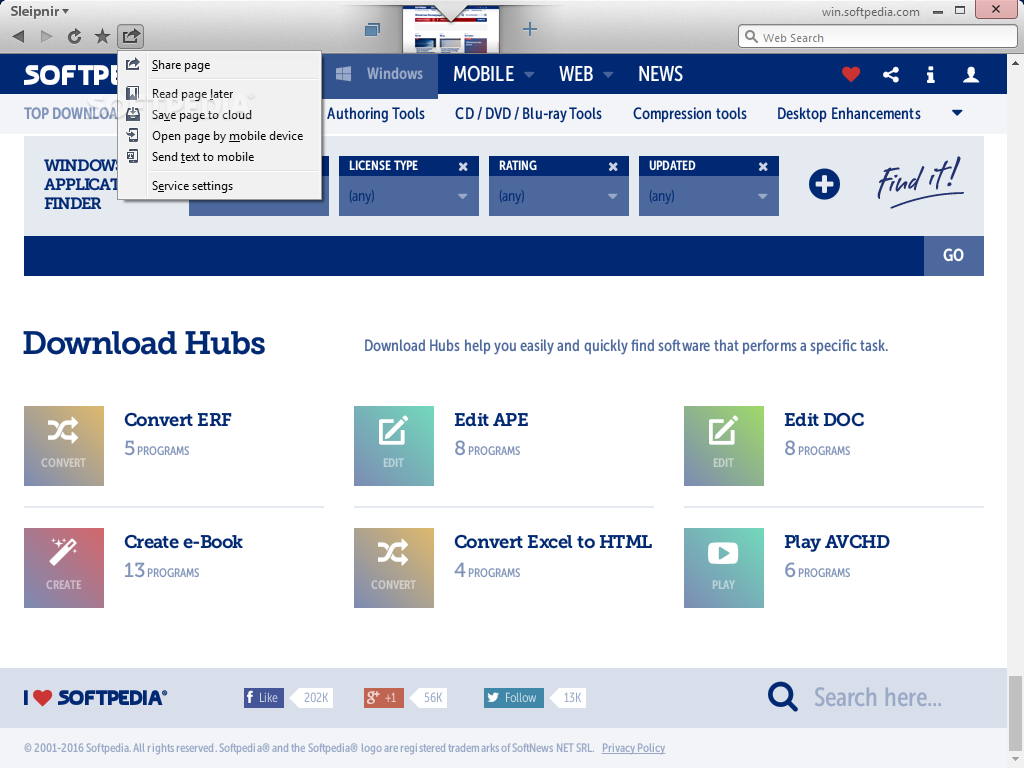Image resolution: width=1024 pixels, height=768 pixels.
Task: Open the LICENSE TYPE dropdown
Action: tap(409, 196)
